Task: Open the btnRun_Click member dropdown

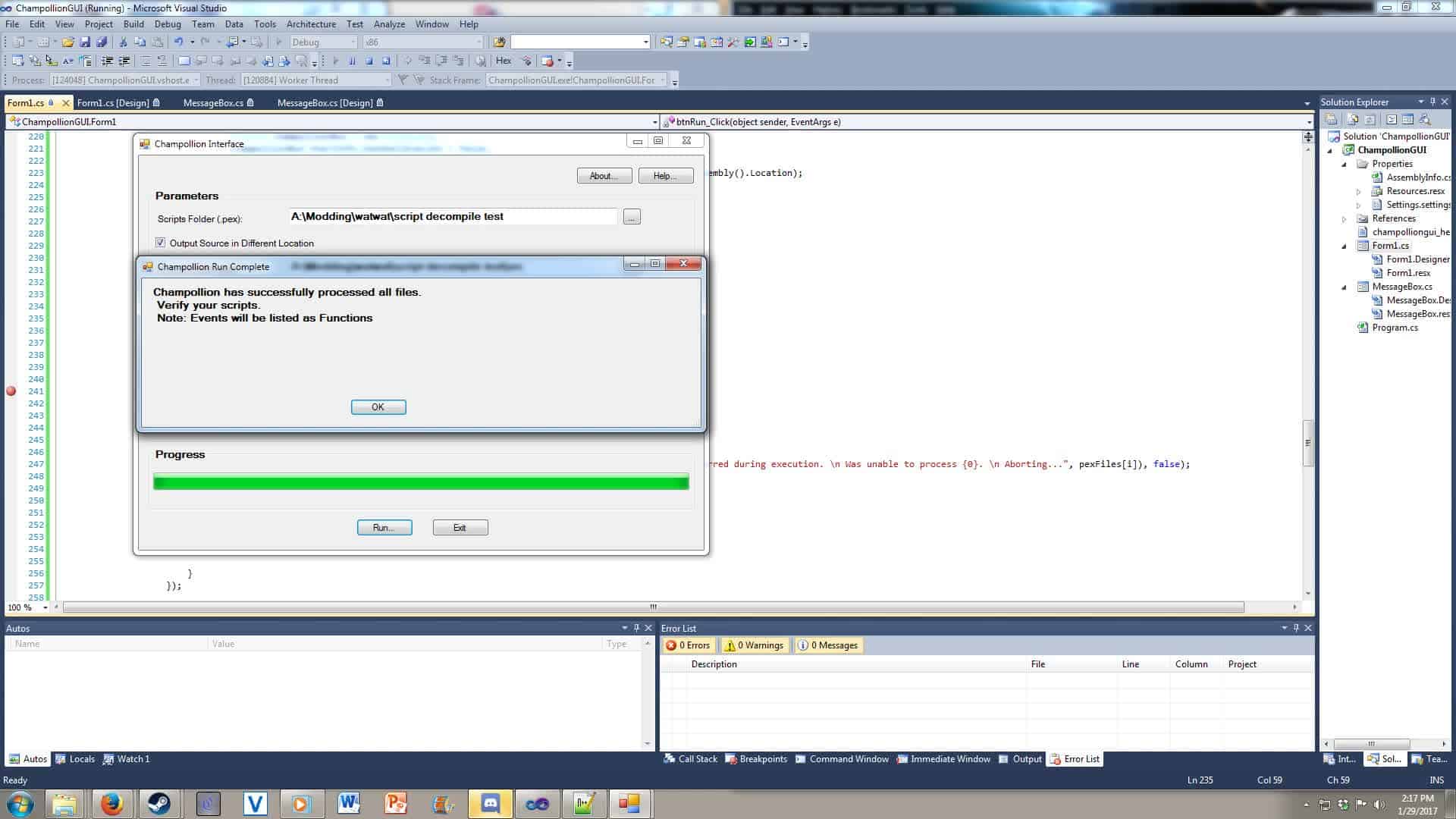Action: 987,121
